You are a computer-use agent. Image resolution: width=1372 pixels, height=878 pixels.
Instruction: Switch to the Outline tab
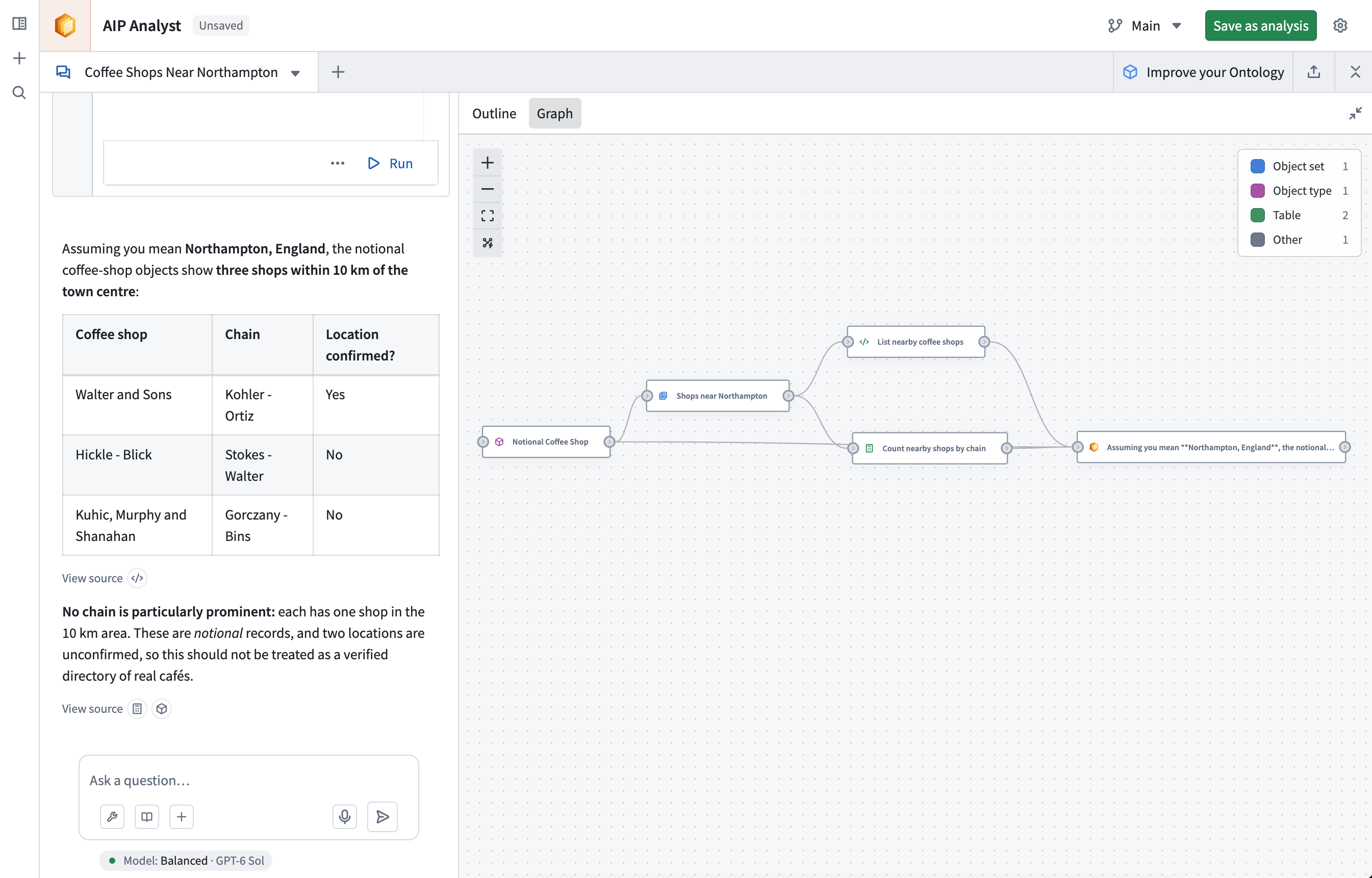click(x=494, y=114)
